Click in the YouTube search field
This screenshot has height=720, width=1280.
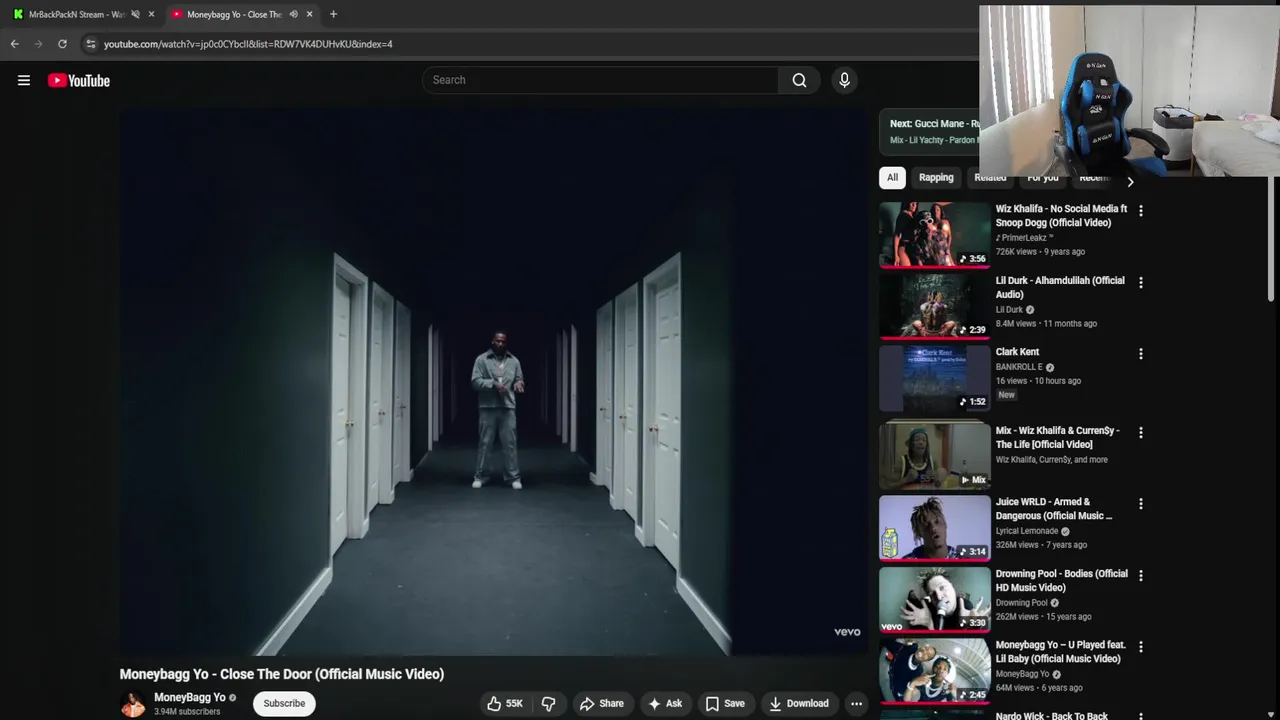tap(600, 80)
